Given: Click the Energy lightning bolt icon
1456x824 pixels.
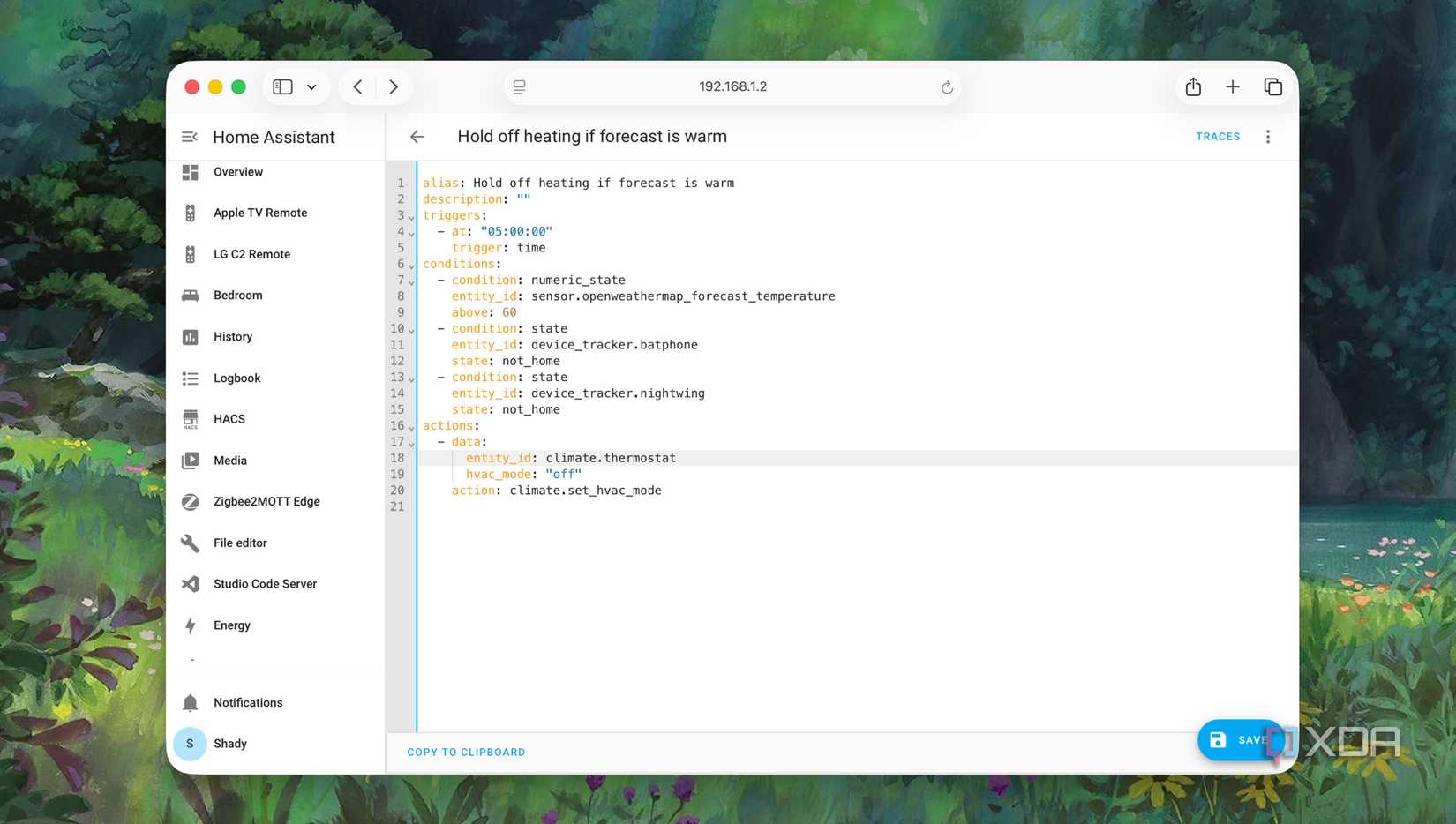Looking at the screenshot, I should tap(190, 625).
